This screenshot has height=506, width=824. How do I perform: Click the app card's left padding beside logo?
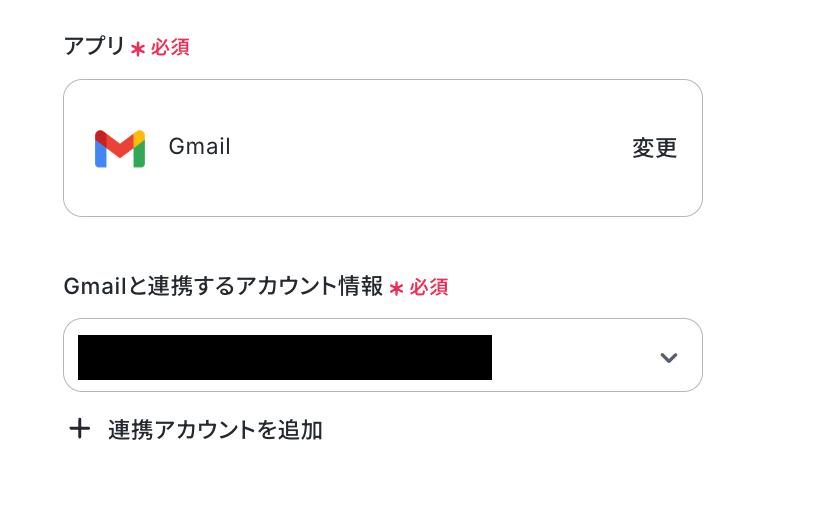78,148
